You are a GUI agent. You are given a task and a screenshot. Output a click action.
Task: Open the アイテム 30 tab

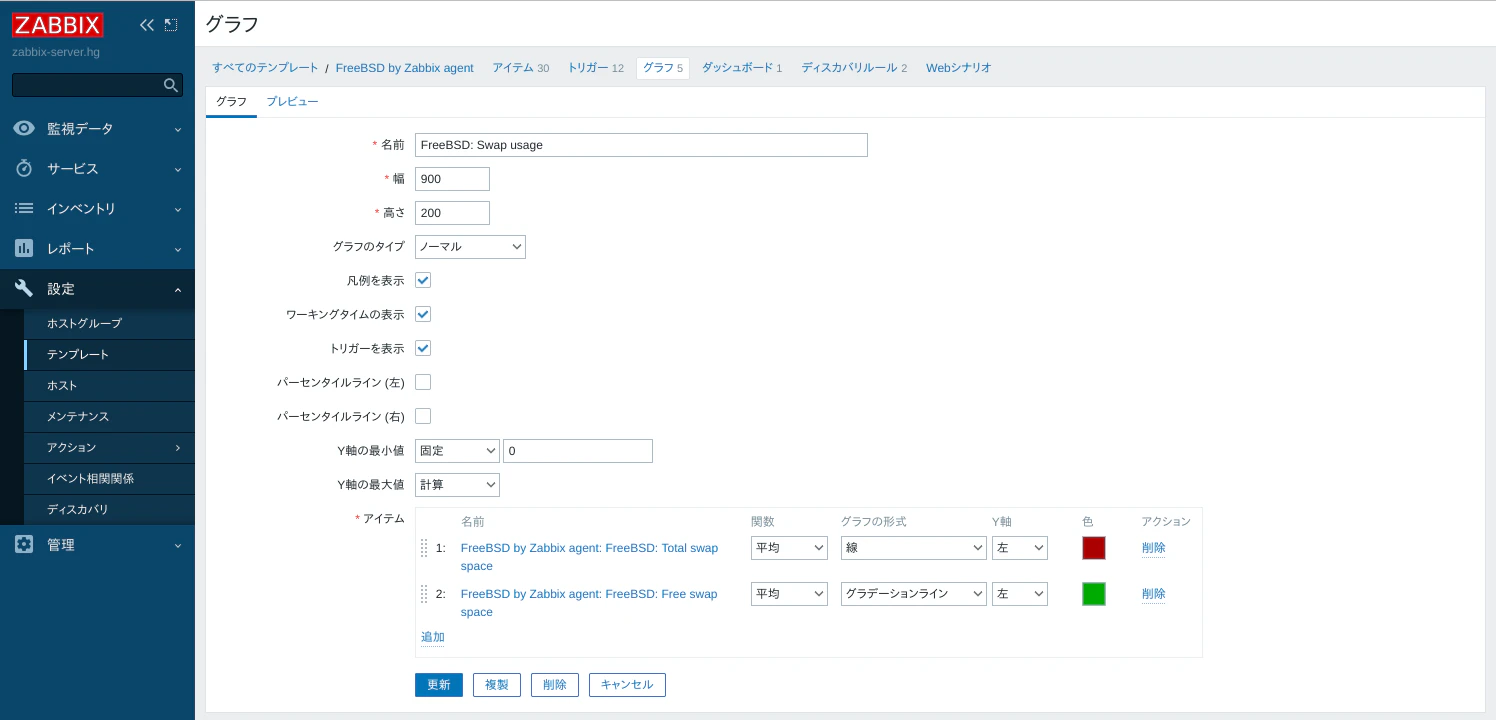(520, 68)
